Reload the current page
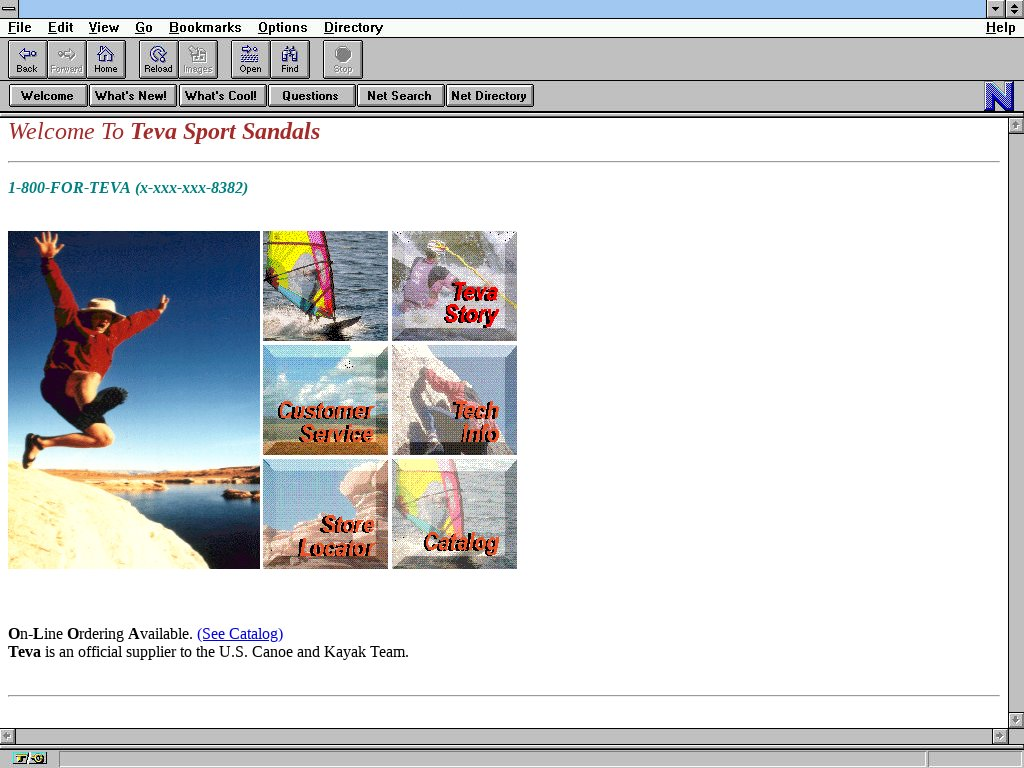Viewport: 1024px width, 768px height. coord(158,59)
